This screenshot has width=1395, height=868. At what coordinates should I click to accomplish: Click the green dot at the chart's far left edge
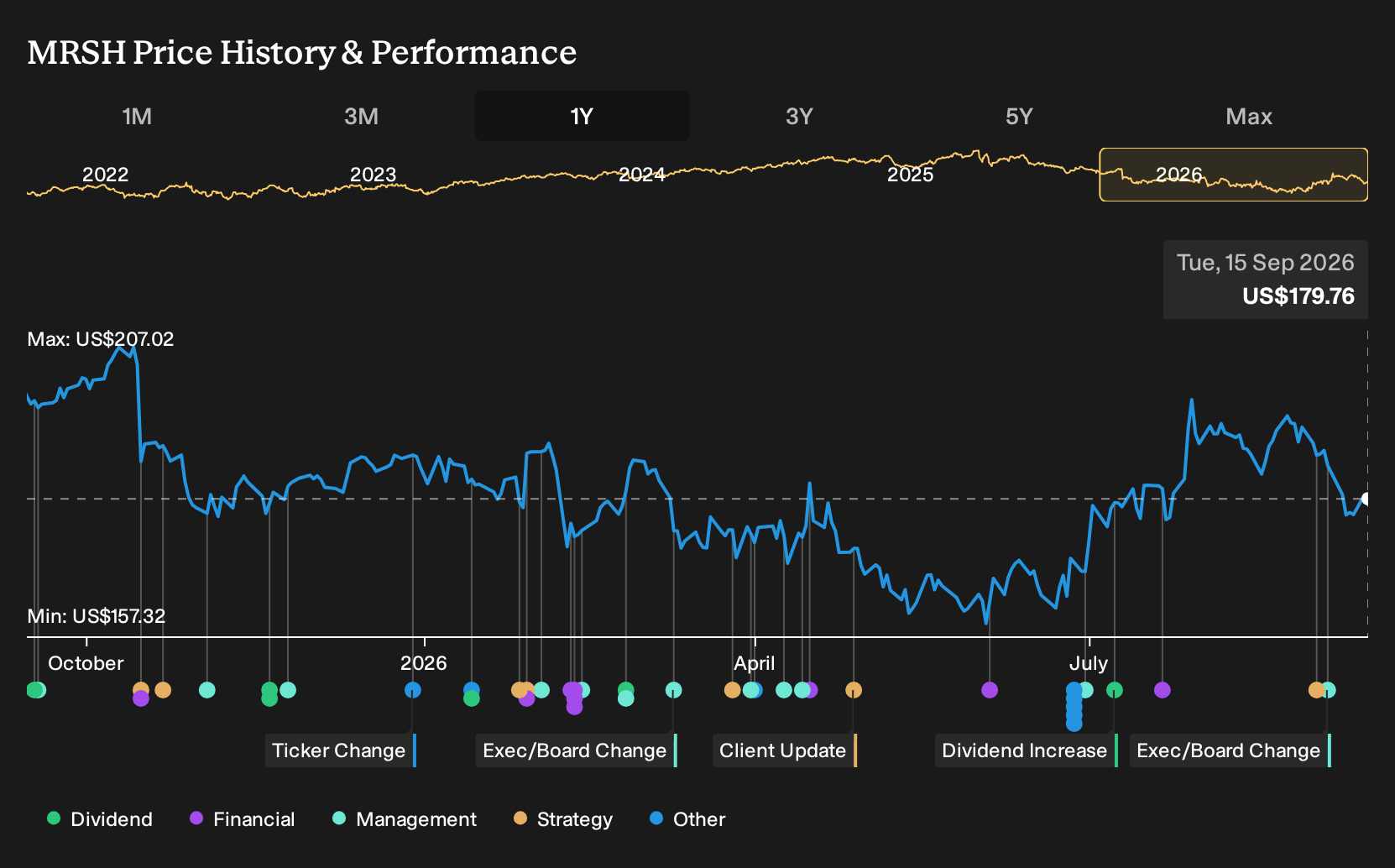[34, 690]
